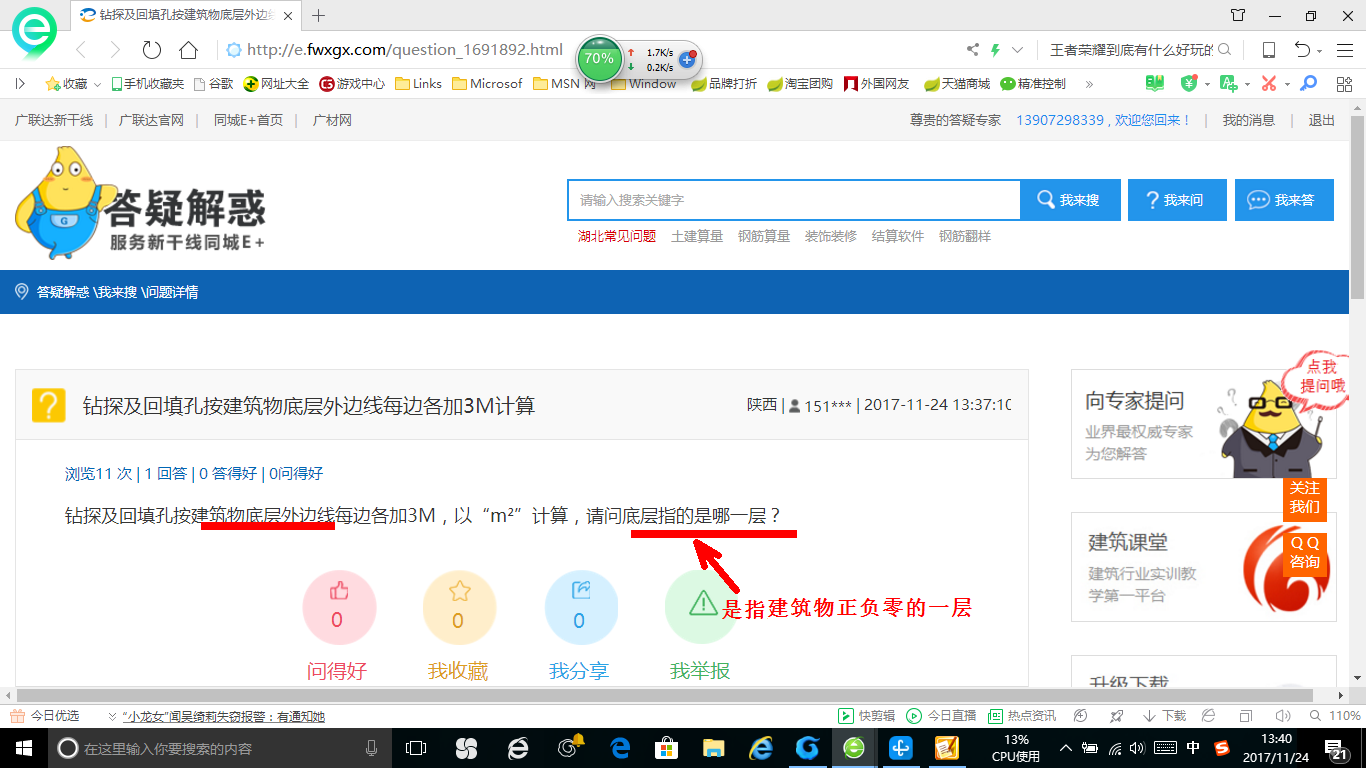Open the browser skin (shirt) icon
Viewport: 1366px width, 768px height.
click(1238, 15)
